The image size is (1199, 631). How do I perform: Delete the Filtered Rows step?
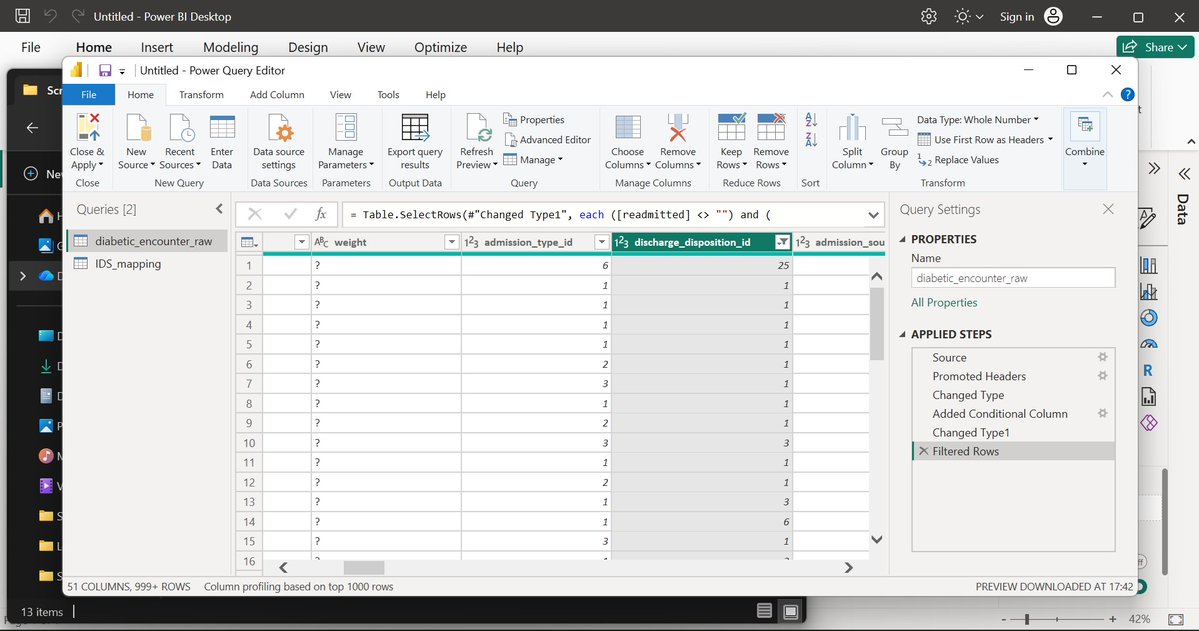[924, 451]
